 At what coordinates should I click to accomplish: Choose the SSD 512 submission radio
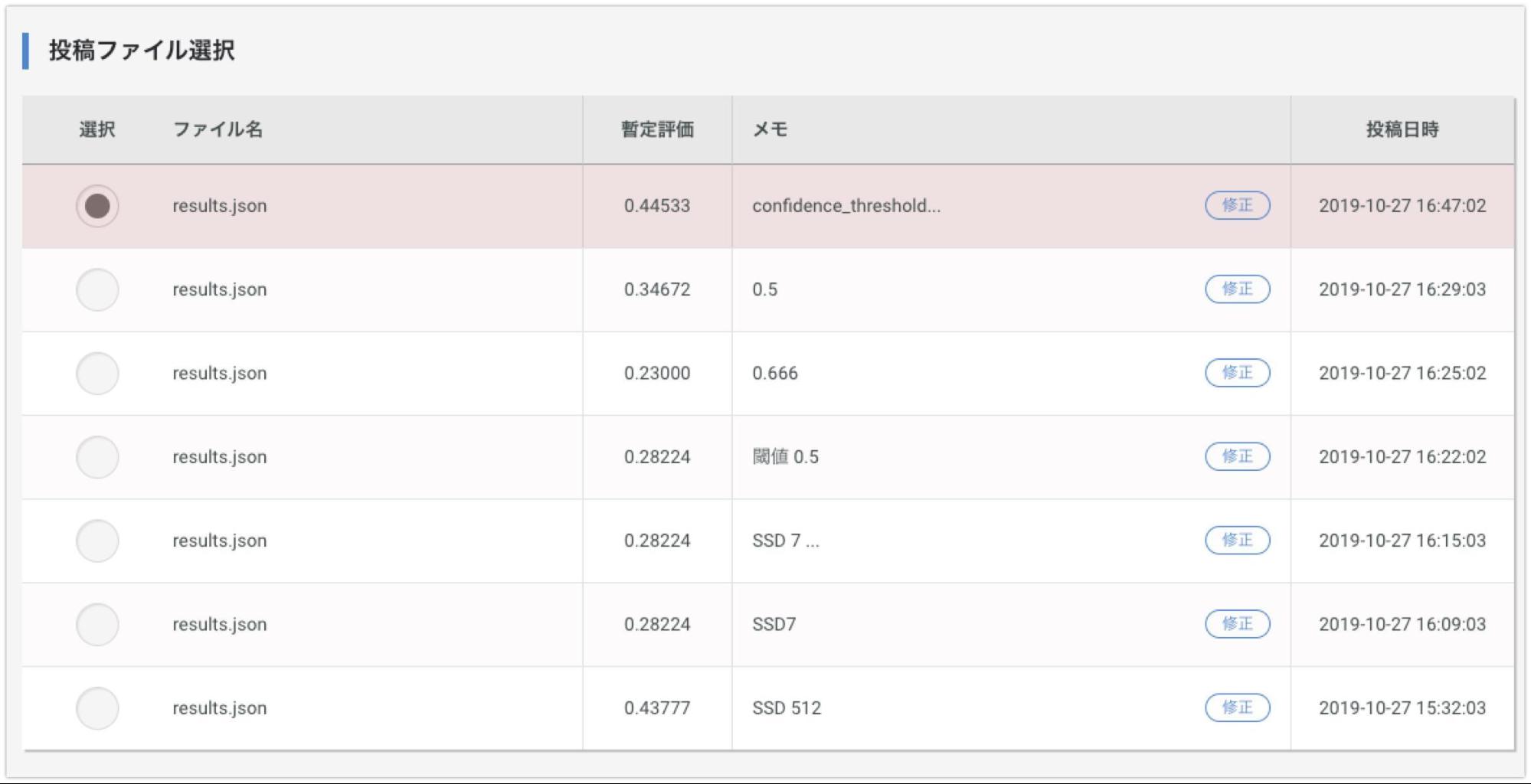coord(97,708)
